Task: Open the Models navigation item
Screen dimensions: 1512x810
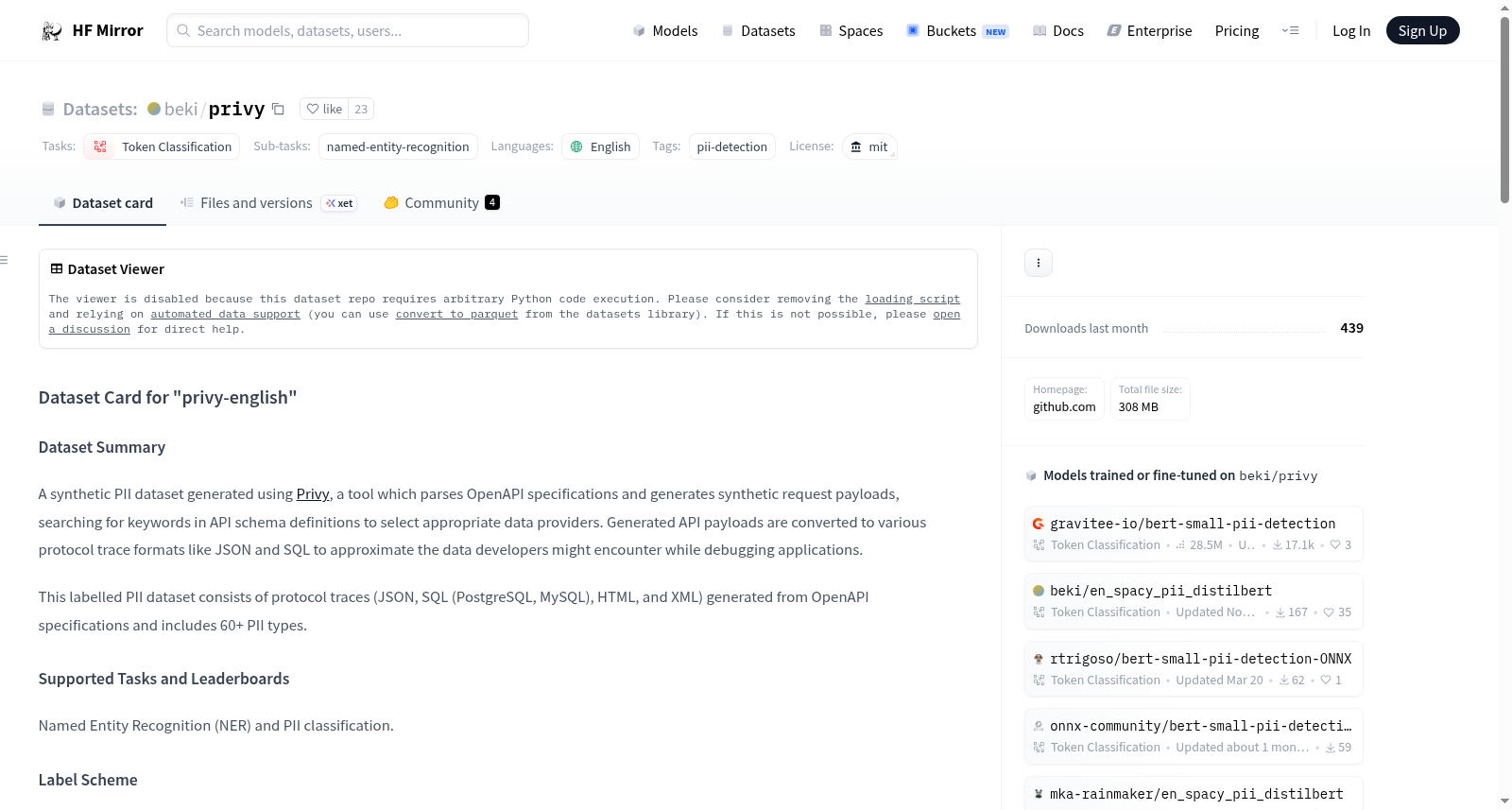Action: pyautogui.click(x=665, y=31)
